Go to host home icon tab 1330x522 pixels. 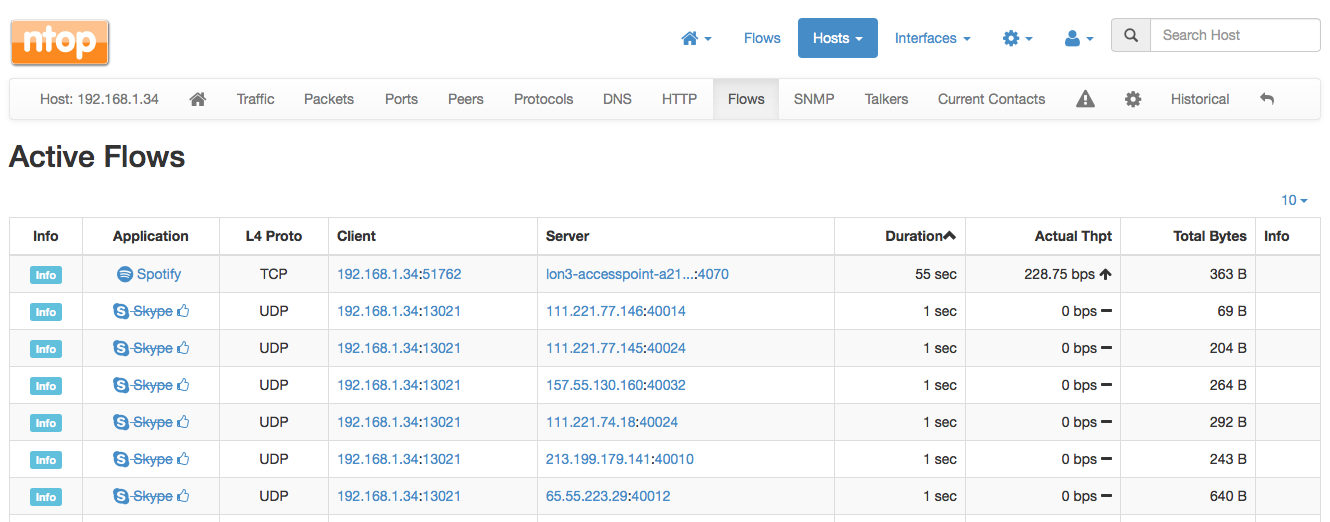click(x=198, y=99)
